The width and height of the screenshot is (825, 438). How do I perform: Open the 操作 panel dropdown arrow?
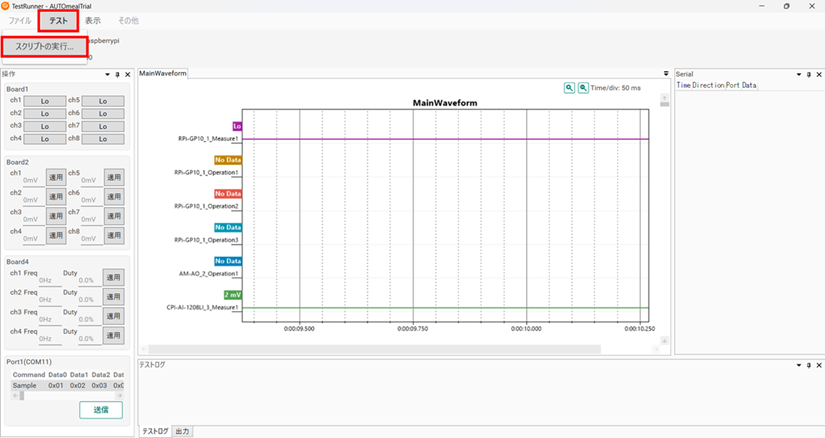107,74
